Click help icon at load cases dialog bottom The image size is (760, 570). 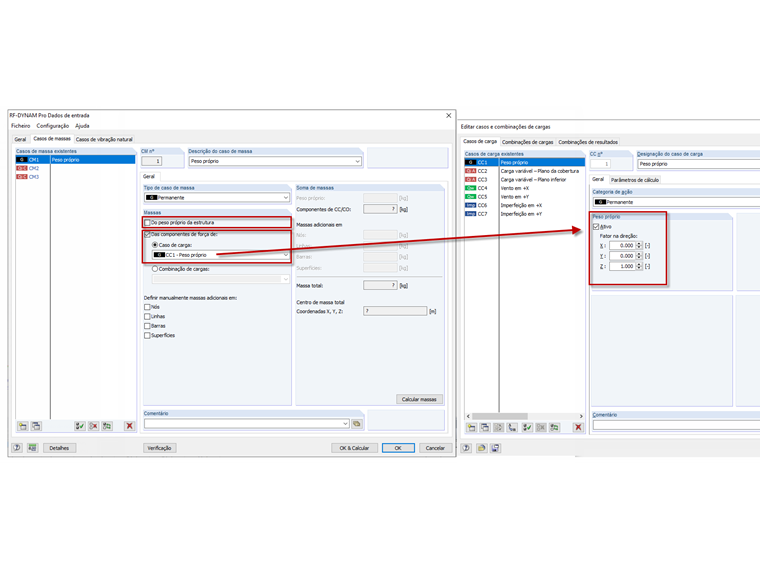(466, 448)
